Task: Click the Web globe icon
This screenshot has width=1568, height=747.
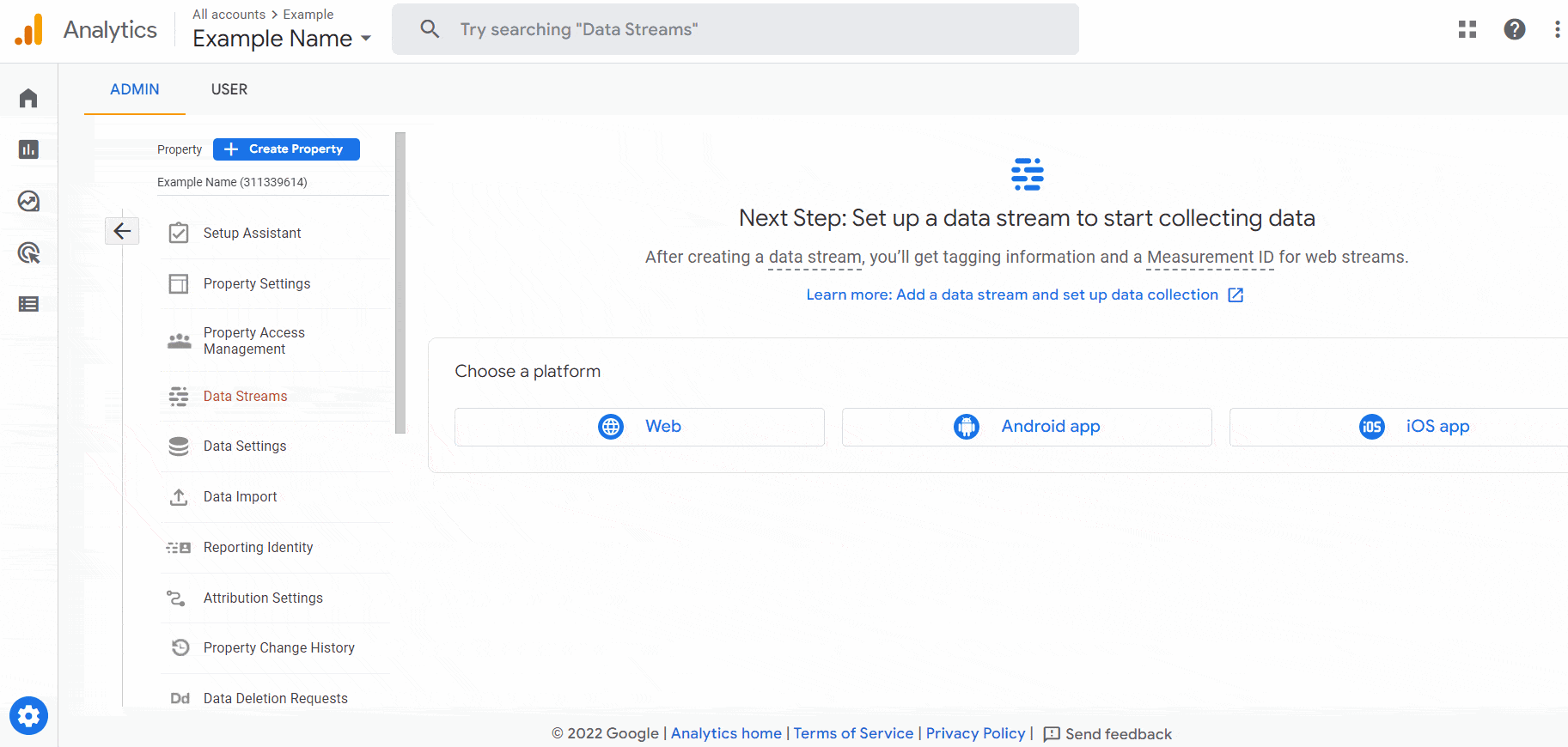Action: coord(611,427)
